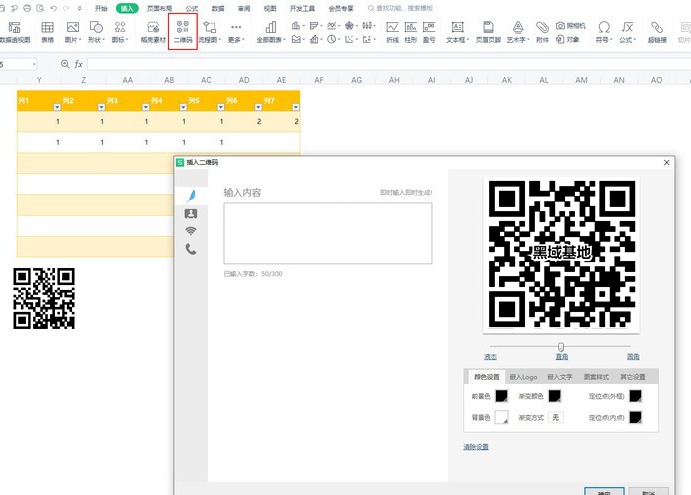Switch to the 页面布局 Page Layout tab

pos(160,8)
